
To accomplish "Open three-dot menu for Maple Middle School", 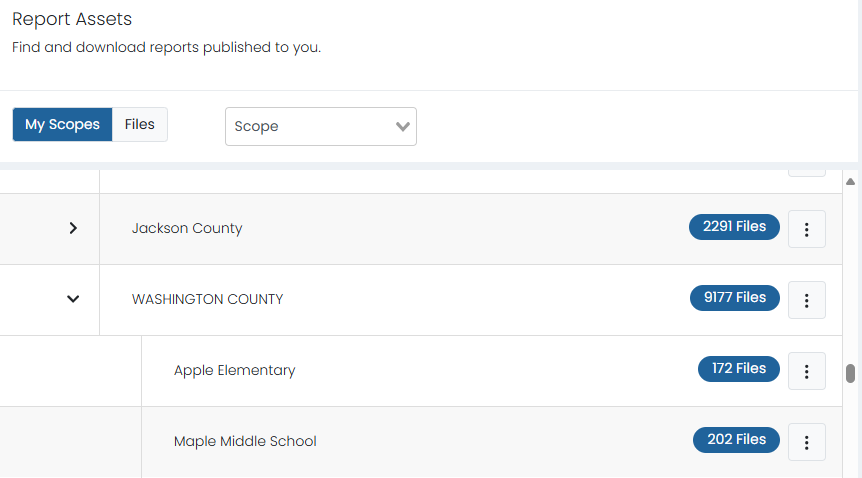I will tap(806, 442).
